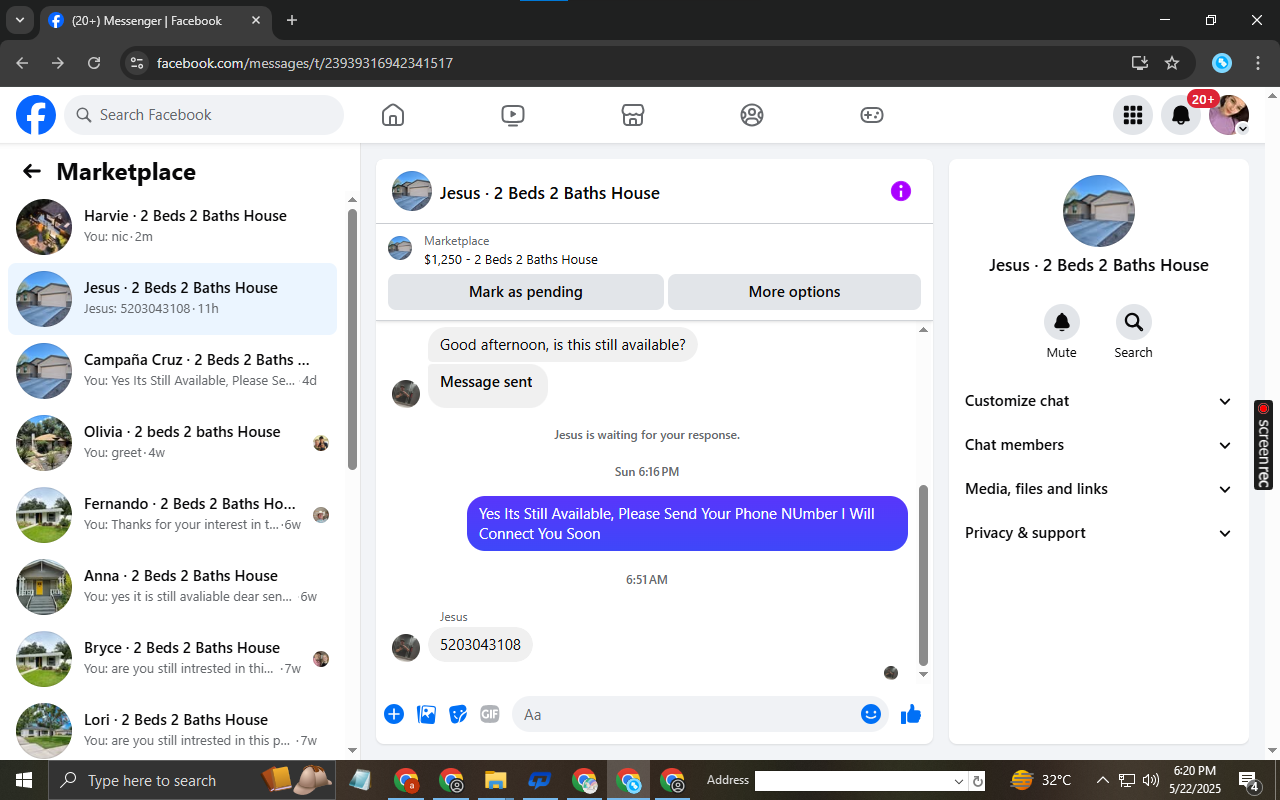Click chat header title Jesus 2 Beds 2 Baths

pyautogui.click(x=550, y=193)
